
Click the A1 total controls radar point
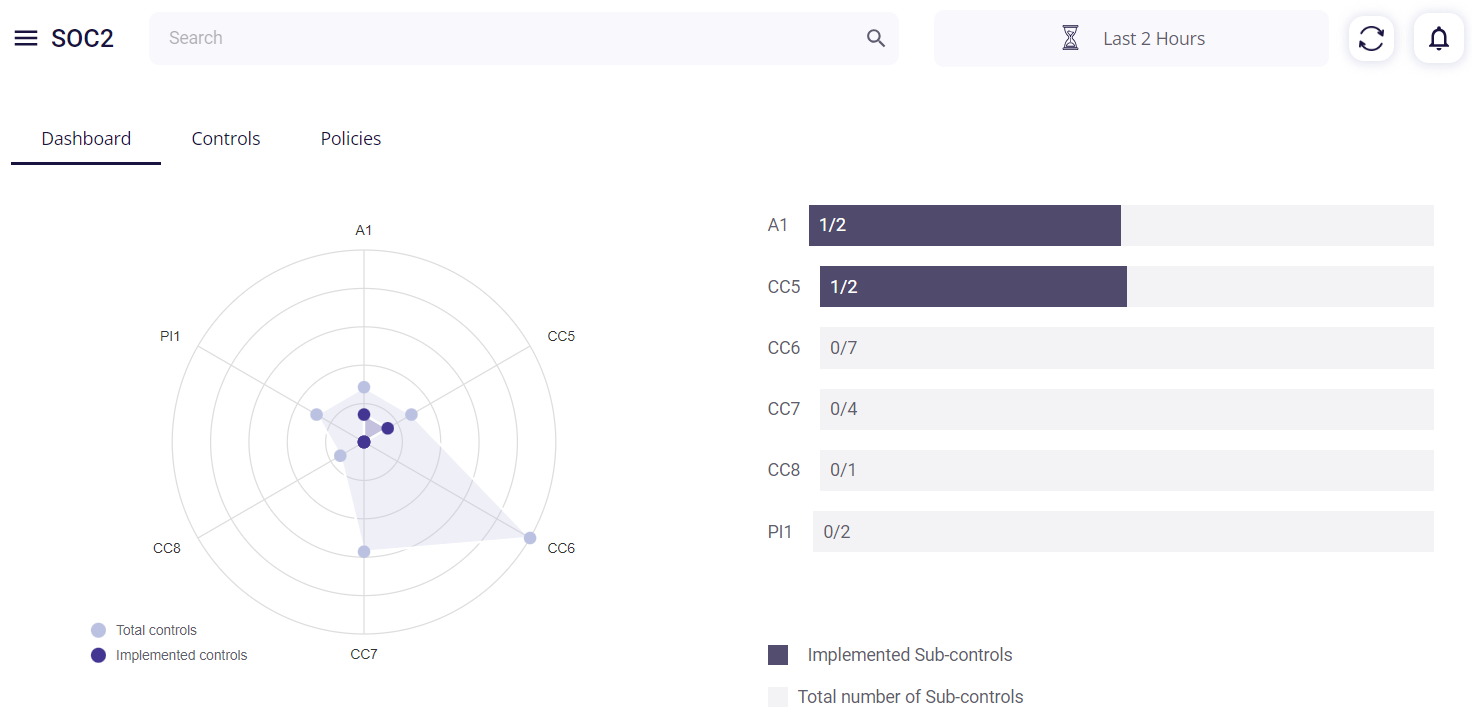364,387
